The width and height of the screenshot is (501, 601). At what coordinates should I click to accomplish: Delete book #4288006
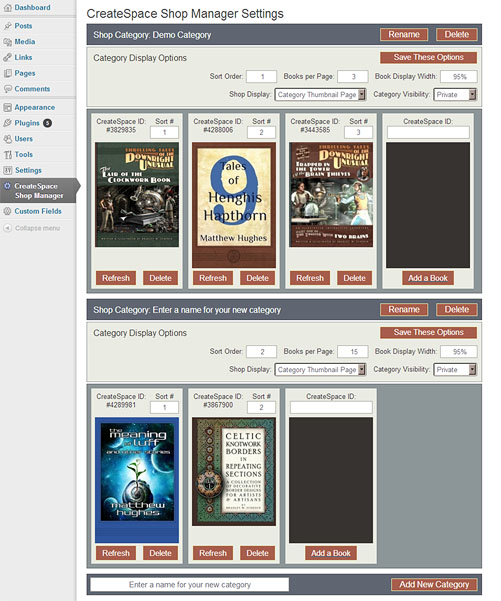pos(257,278)
